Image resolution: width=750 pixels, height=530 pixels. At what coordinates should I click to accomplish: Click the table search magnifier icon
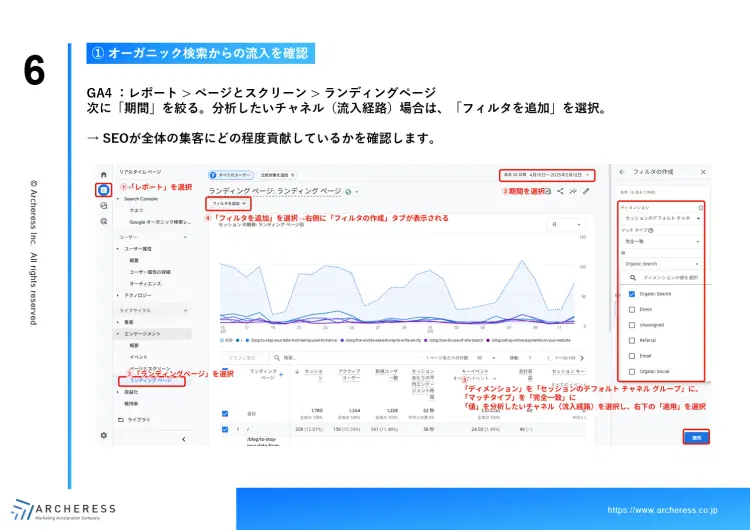[277, 358]
